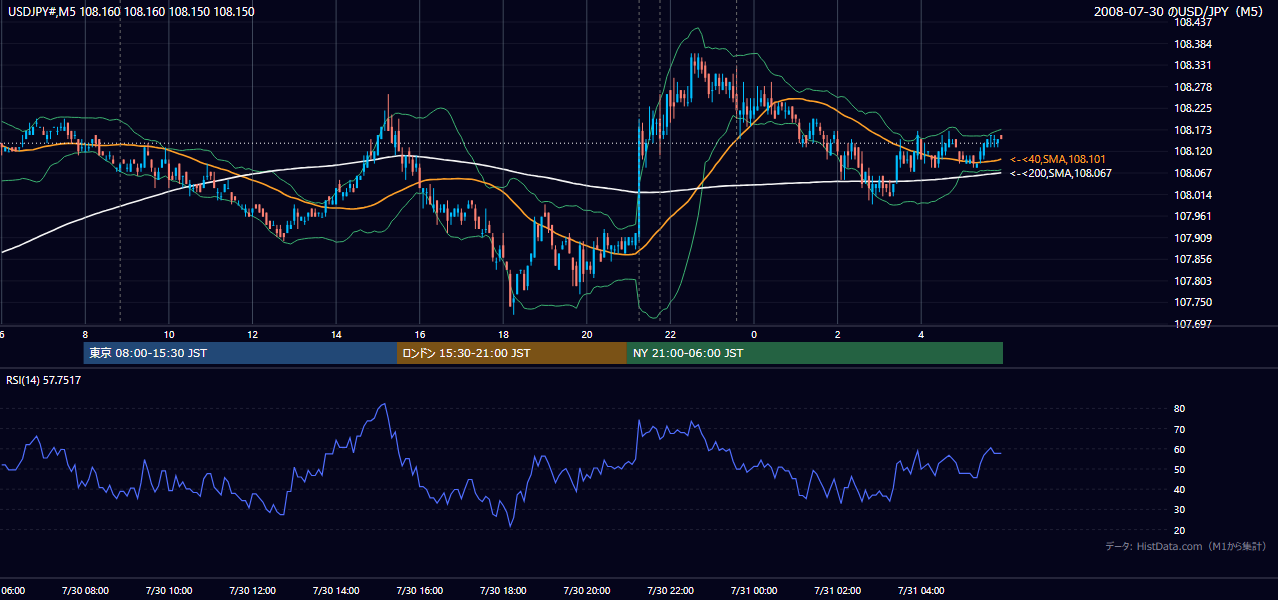Click RSI scale value 80
The width and height of the screenshot is (1278, 600).
pos(1180,409)
